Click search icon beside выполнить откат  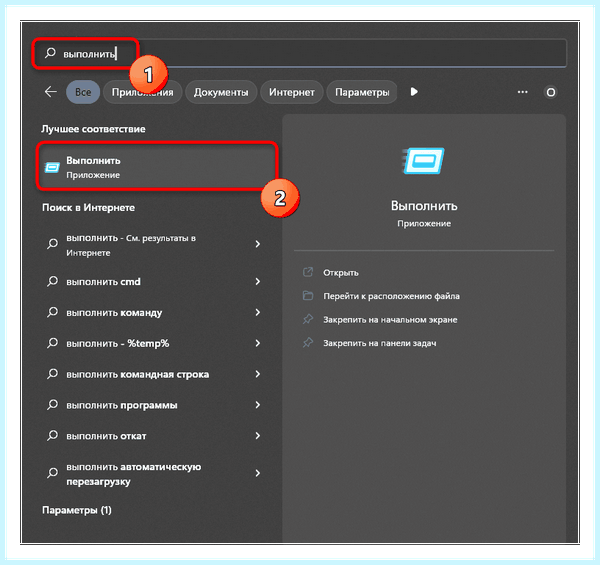pos(52,436)
